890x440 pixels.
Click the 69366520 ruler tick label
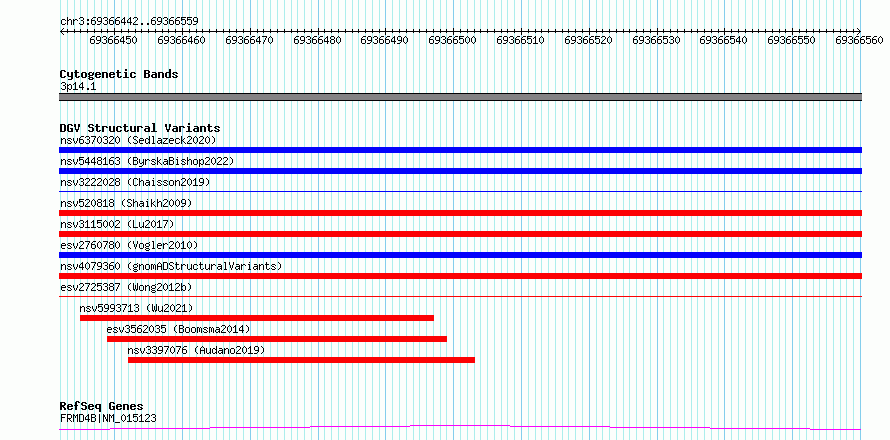(x=588, y=41)
